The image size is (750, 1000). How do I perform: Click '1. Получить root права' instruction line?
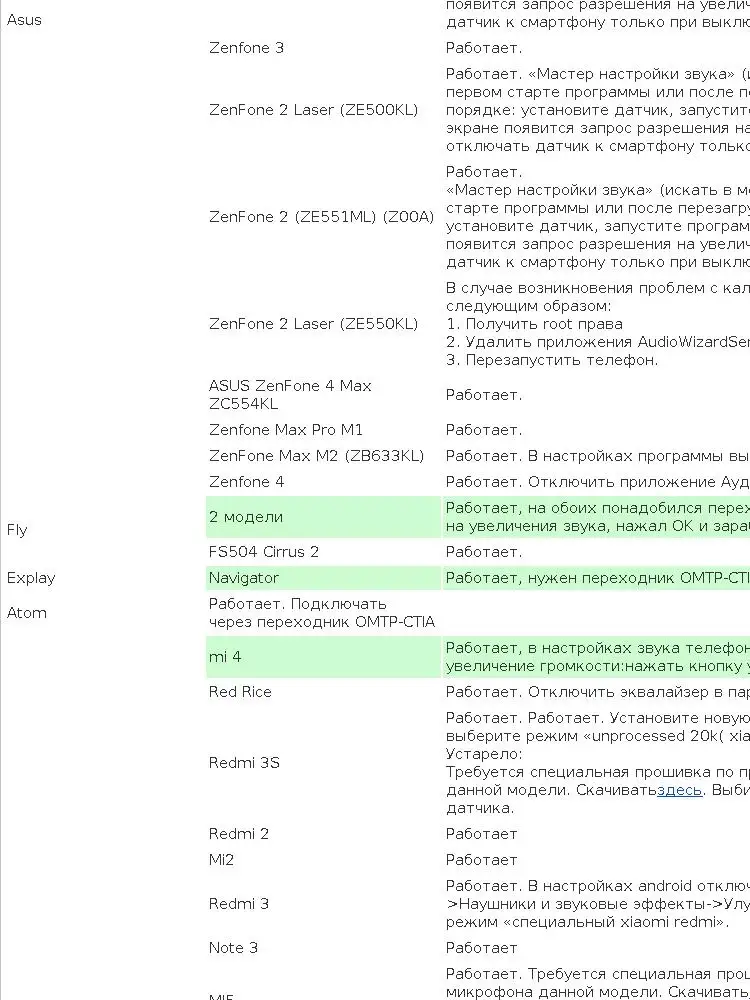(x=534, y=323)
